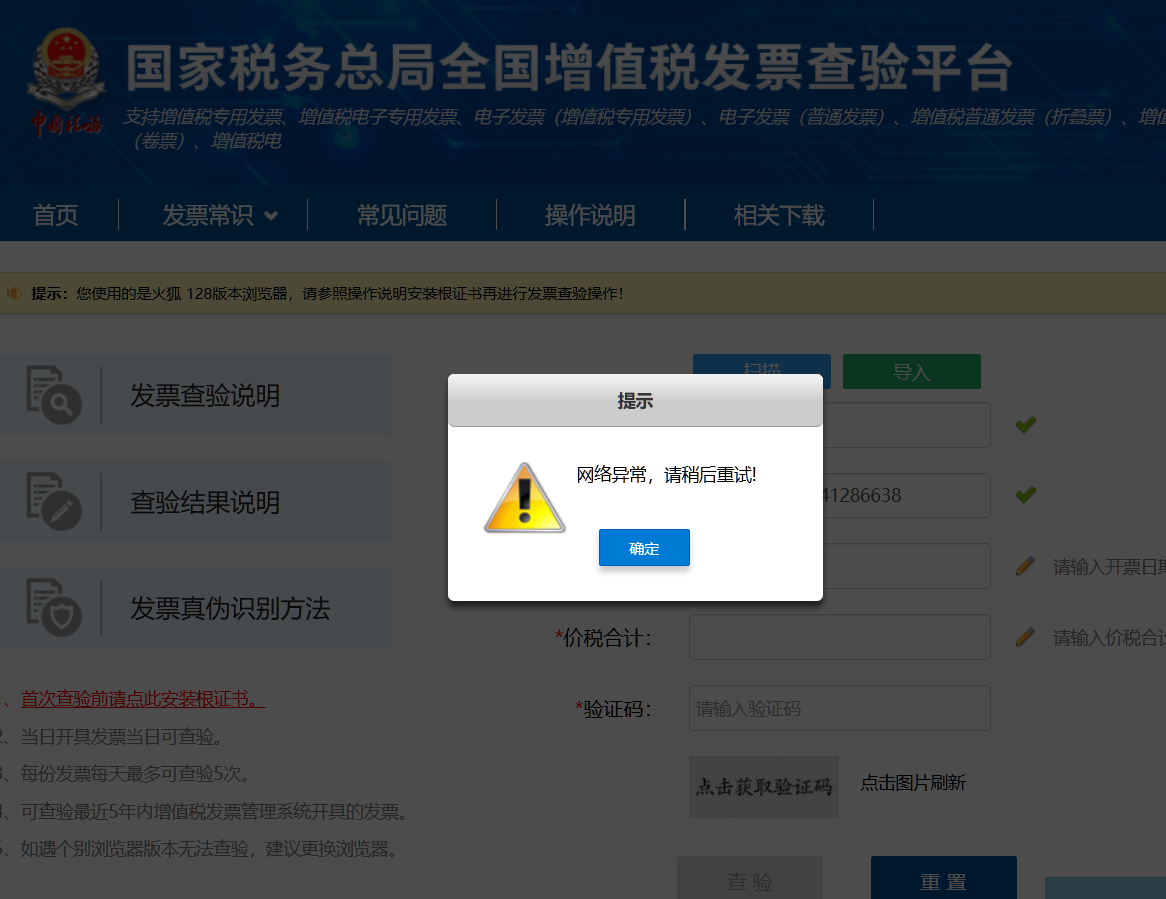Click the document pencil icon for 查验结果说明
Viewport: 1166px width, 899px height.
54,501
